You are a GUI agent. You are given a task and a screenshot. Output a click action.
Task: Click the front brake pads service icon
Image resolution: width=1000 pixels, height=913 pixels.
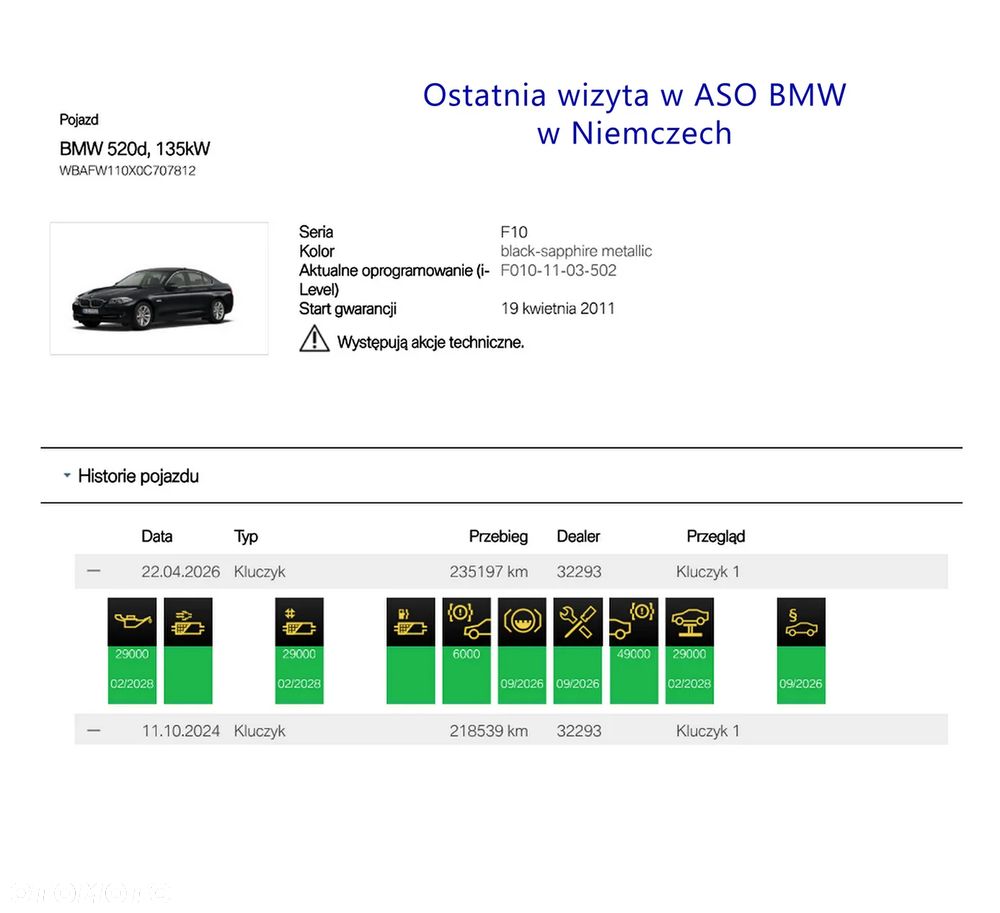tap(467, 622)
